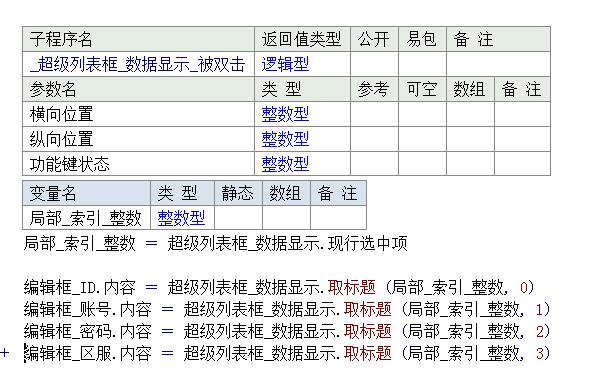Select variable name 局部_索引_整数 in variable table
The image size is (616, 386).
click(86, 218)
